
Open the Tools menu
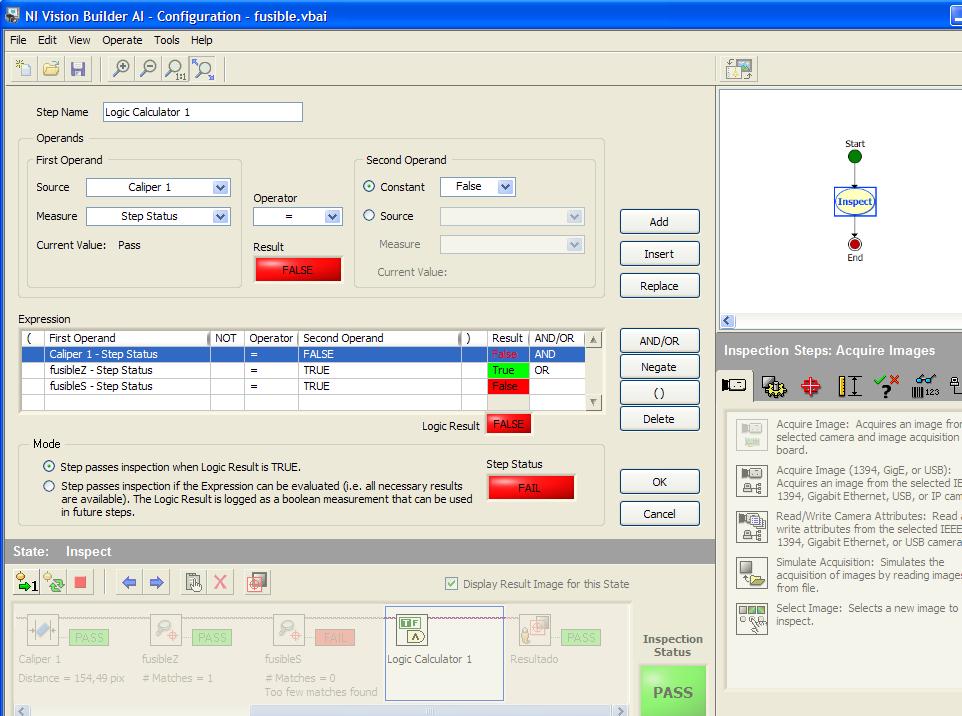point(167,40)
